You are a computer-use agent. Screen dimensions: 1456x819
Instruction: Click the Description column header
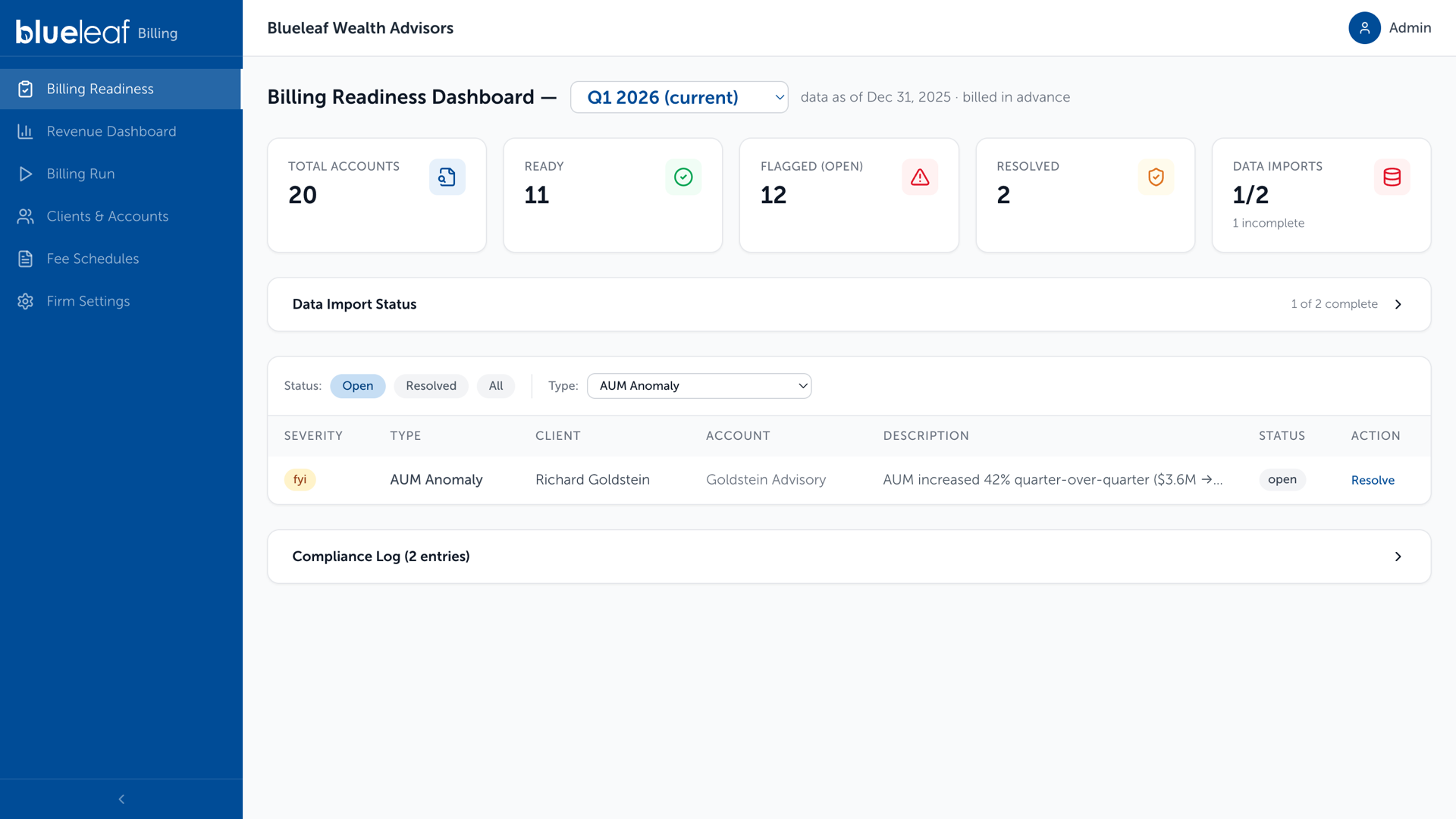926,436
